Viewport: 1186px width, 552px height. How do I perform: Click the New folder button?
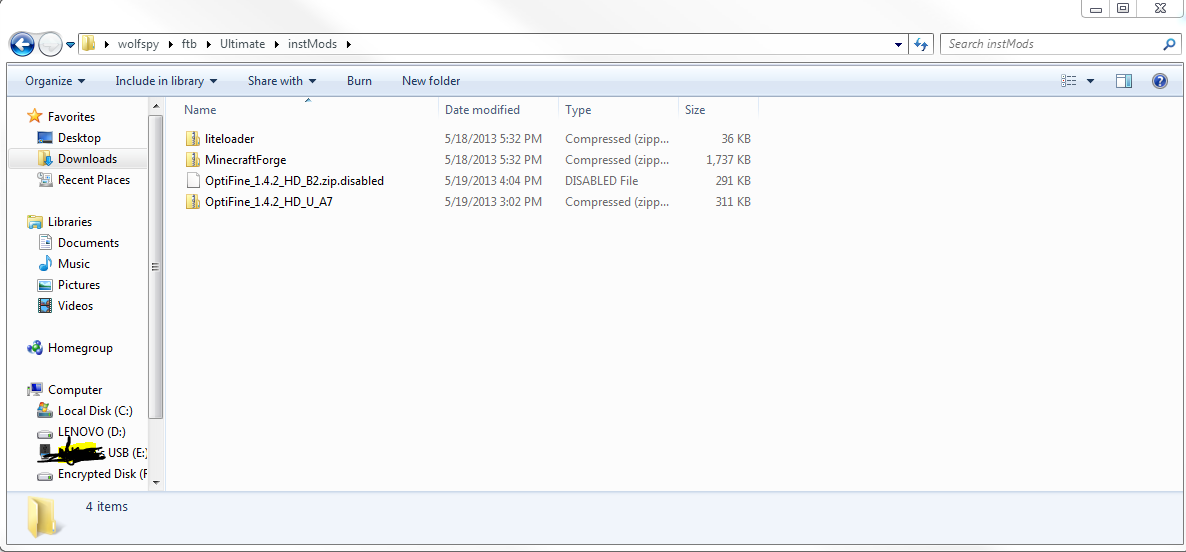click(x=431, y=81)
